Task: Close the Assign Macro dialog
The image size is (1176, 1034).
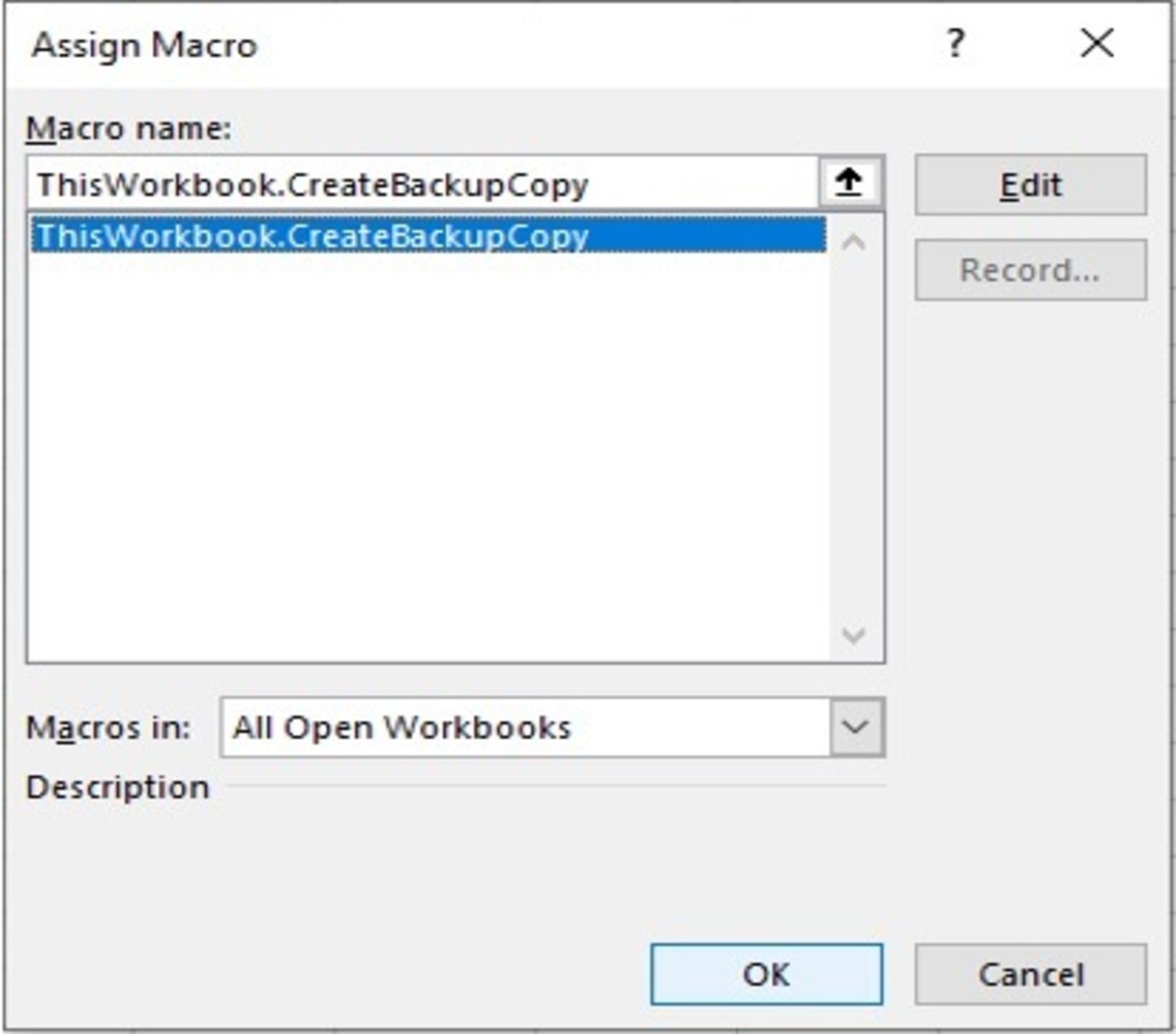Action: coord(1097,44)
